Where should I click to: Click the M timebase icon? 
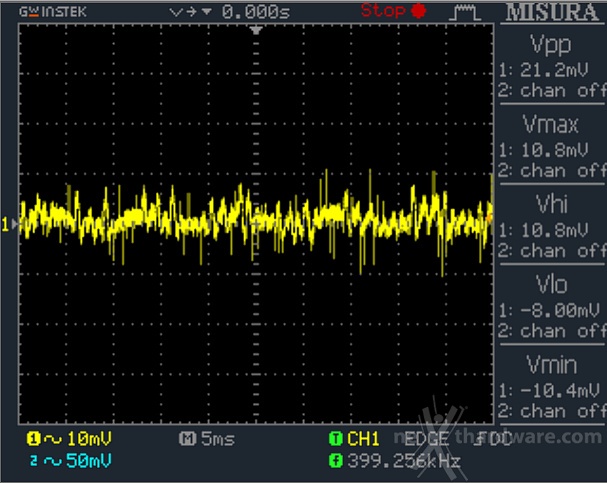coord(187,438)
